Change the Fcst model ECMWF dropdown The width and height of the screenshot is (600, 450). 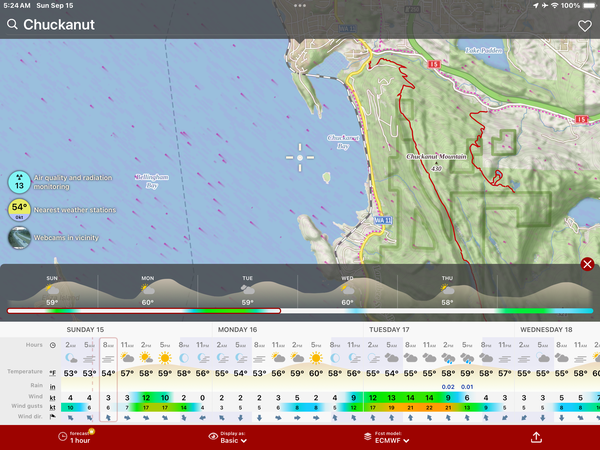385,436
